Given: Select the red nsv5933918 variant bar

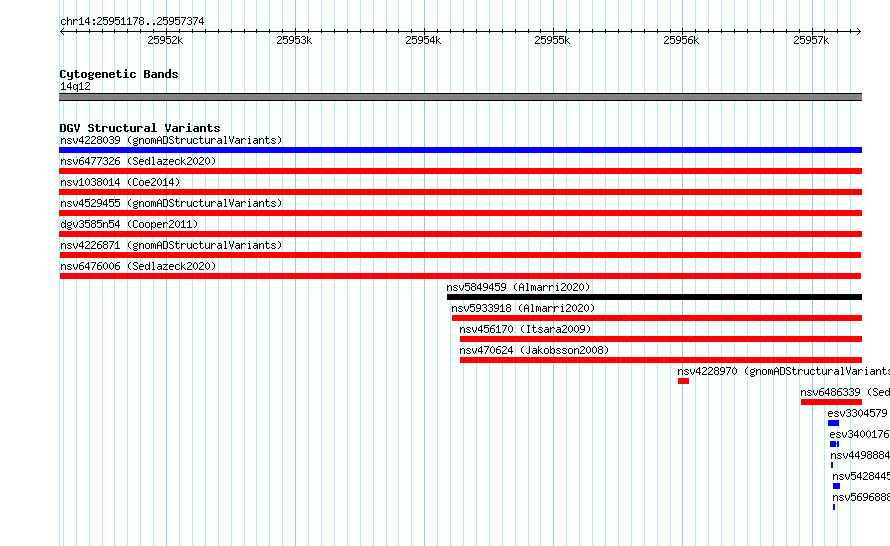Looking at the screenshot, I should (657, 318).
